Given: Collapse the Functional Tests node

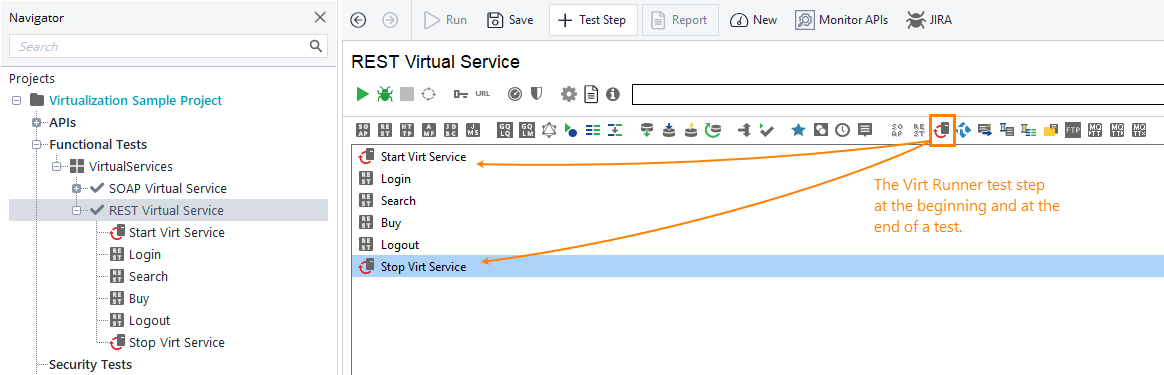Looking at the screenshot, I should [36, 145].
